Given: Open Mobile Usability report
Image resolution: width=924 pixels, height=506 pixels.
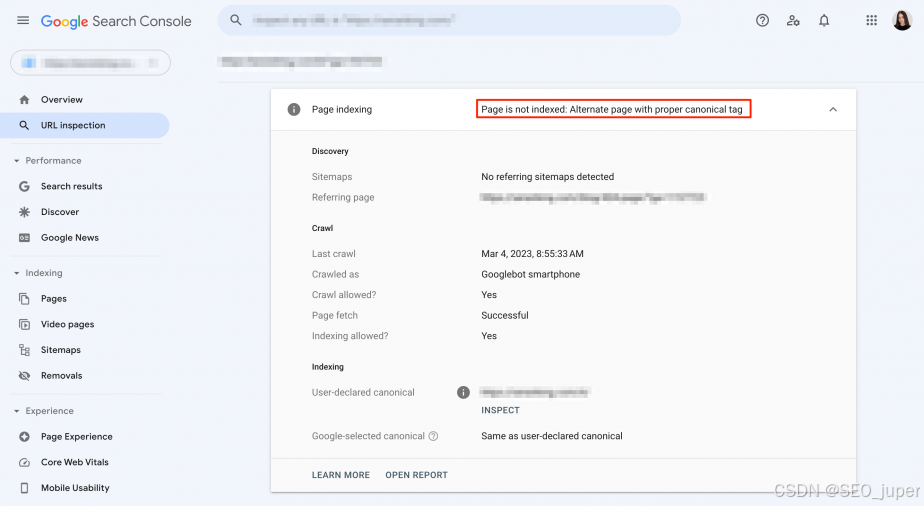Looking at the screenshot, I should (75, 488).
